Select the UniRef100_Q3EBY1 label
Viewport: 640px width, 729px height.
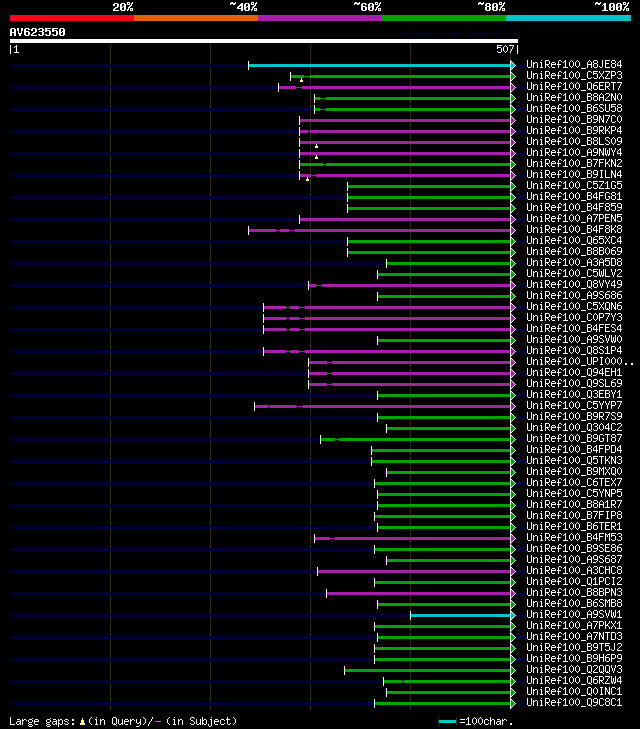point(574,394)
